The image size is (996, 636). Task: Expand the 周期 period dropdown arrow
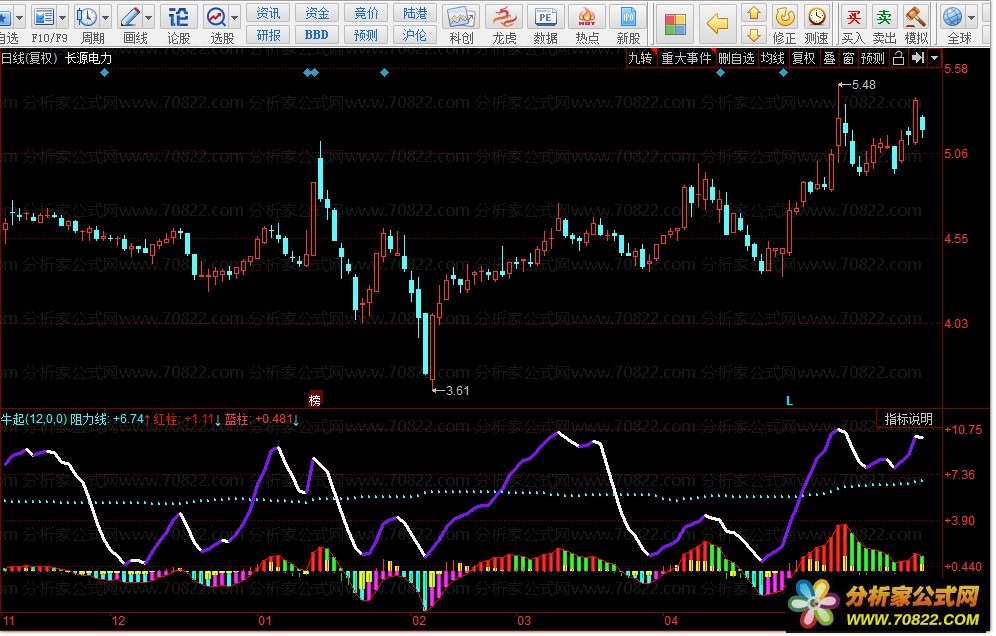click(105, 18)
